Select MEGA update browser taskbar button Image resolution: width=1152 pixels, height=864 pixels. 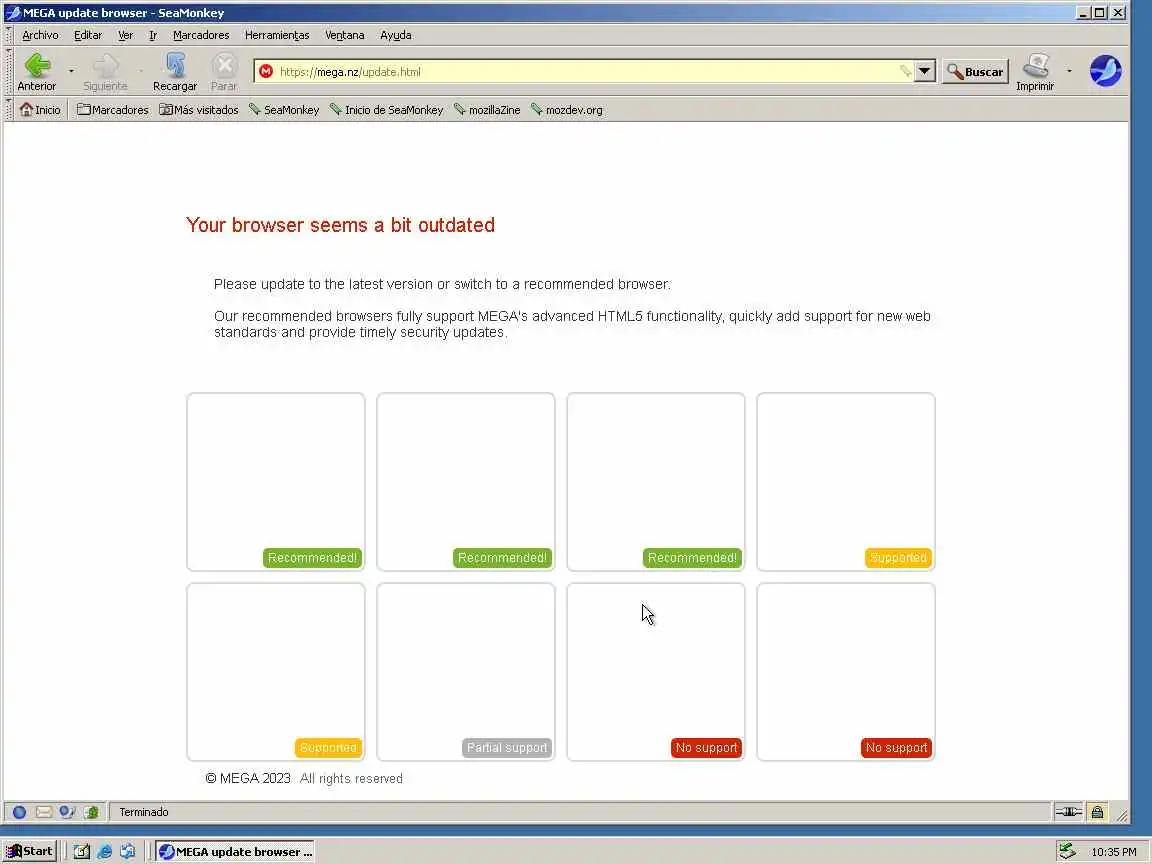pyautogui.click(x=235, y=852)
